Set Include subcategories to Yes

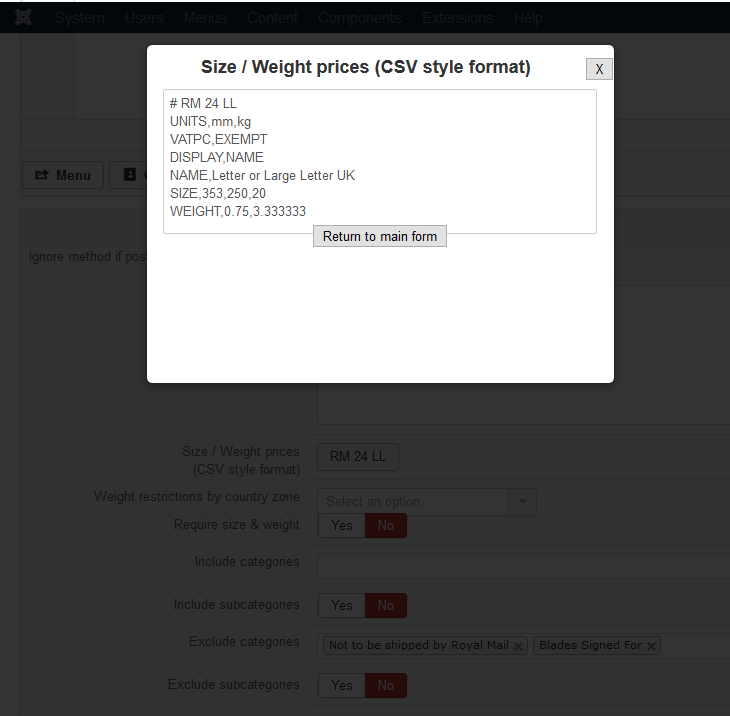point(342,606)
